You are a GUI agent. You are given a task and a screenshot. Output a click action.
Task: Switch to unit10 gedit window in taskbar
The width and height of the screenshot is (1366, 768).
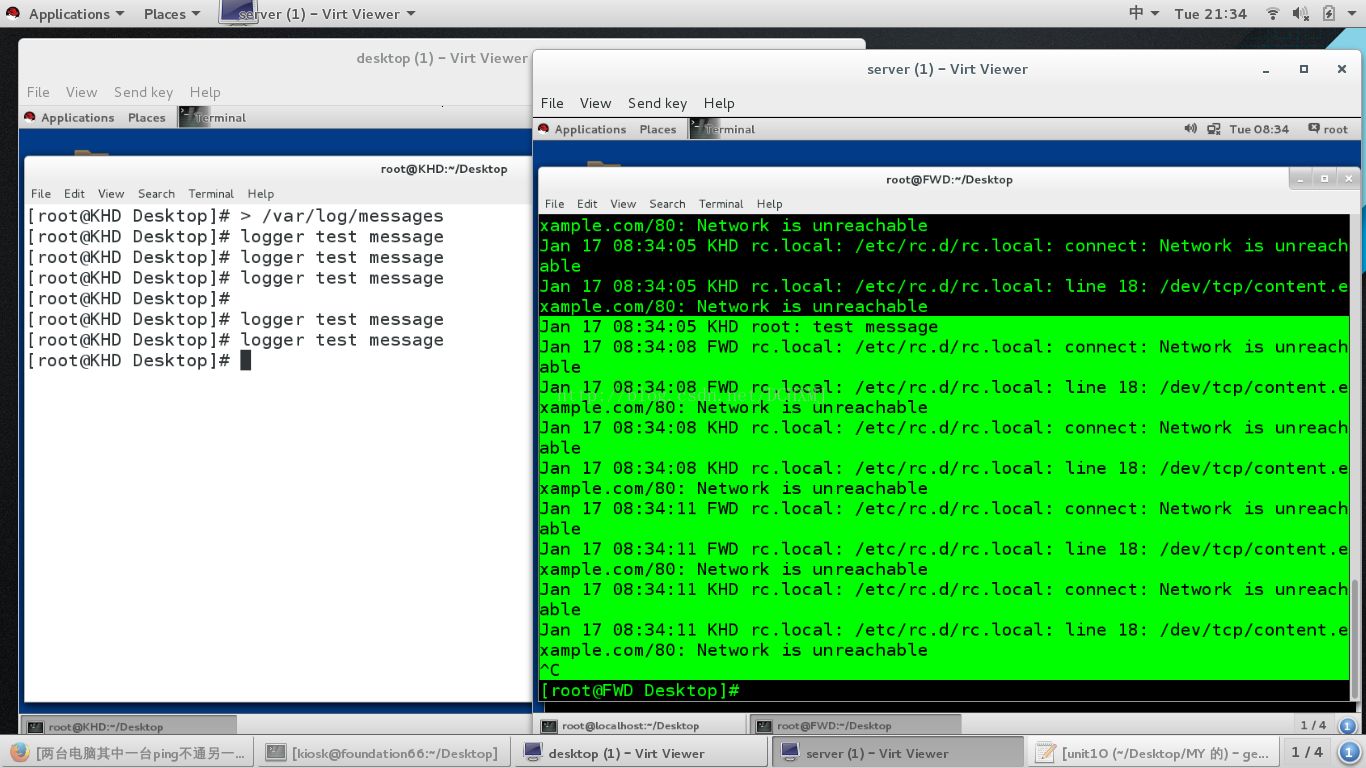pos(1153,753)
